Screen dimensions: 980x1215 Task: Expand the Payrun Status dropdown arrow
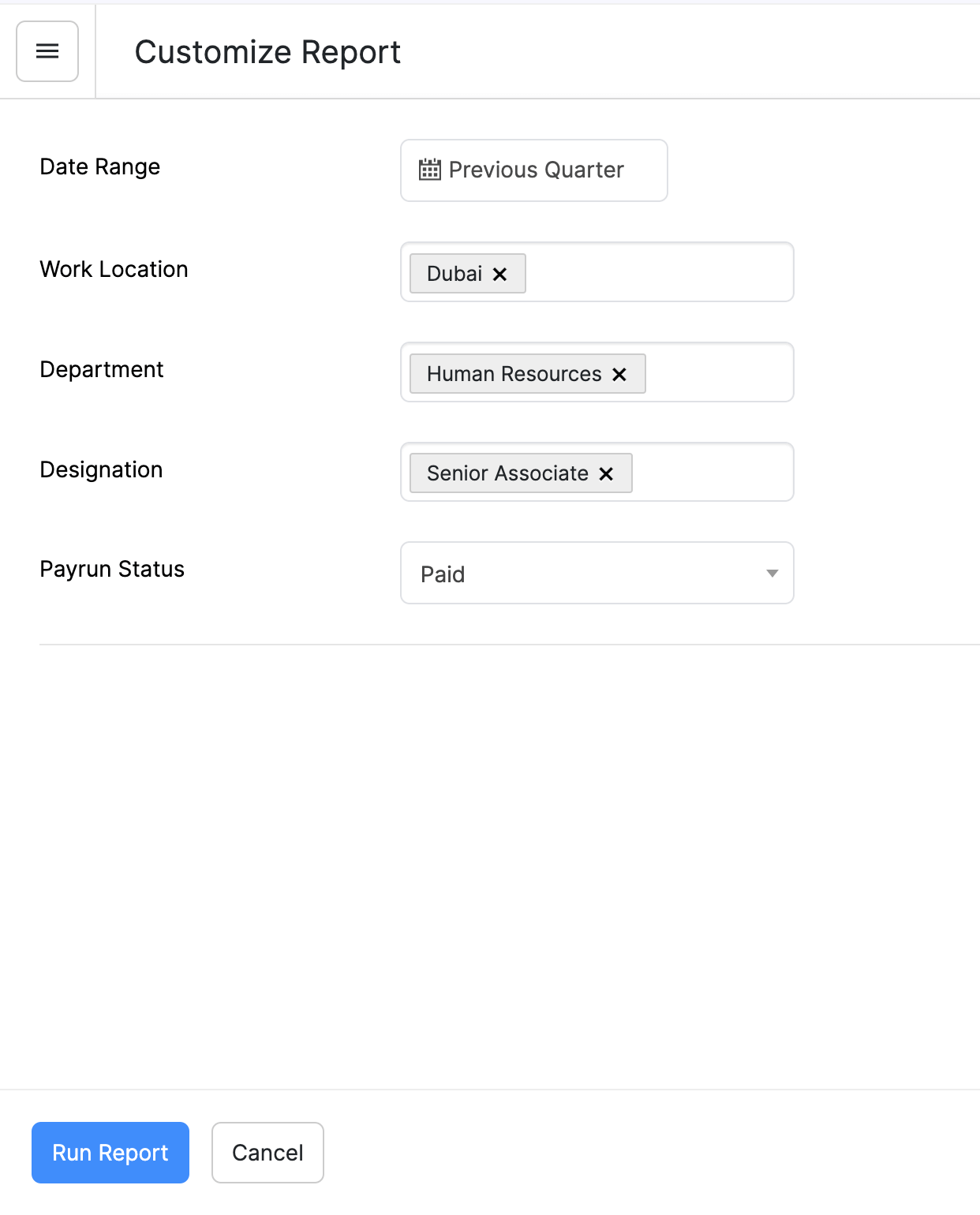tap(772, 574)
